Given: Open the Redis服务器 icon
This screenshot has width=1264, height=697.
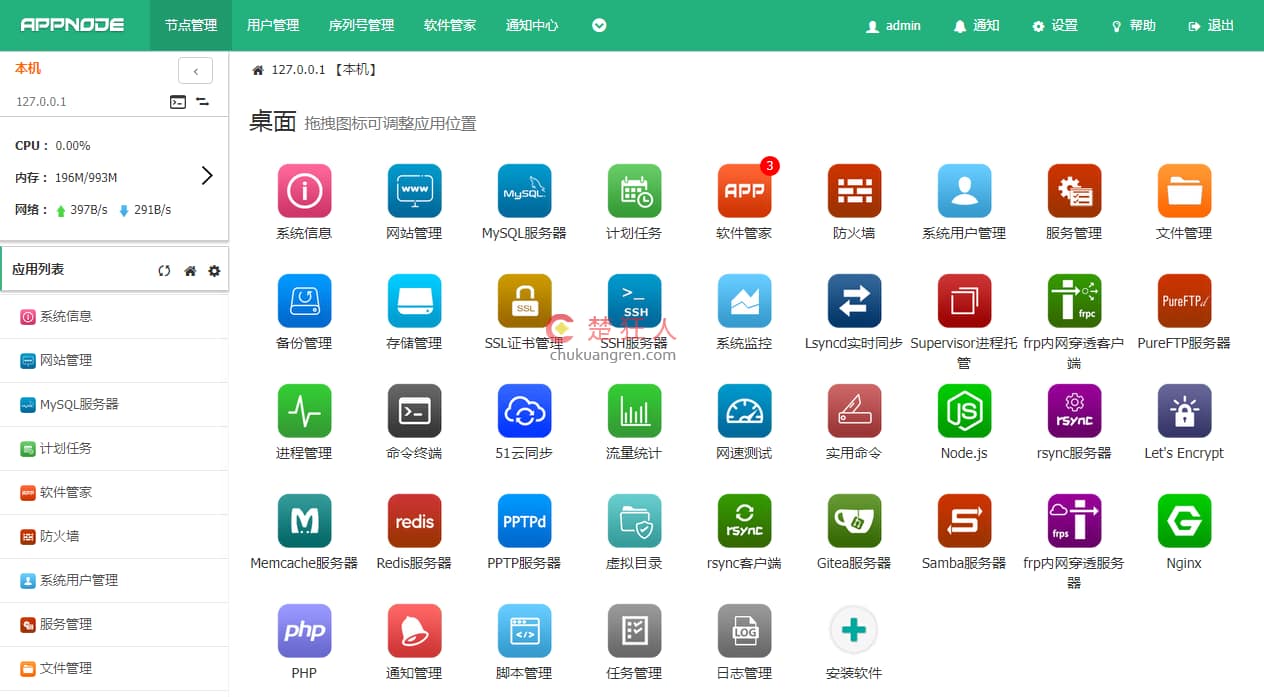Looking at the screenshot, I should [x=414, y=521].
